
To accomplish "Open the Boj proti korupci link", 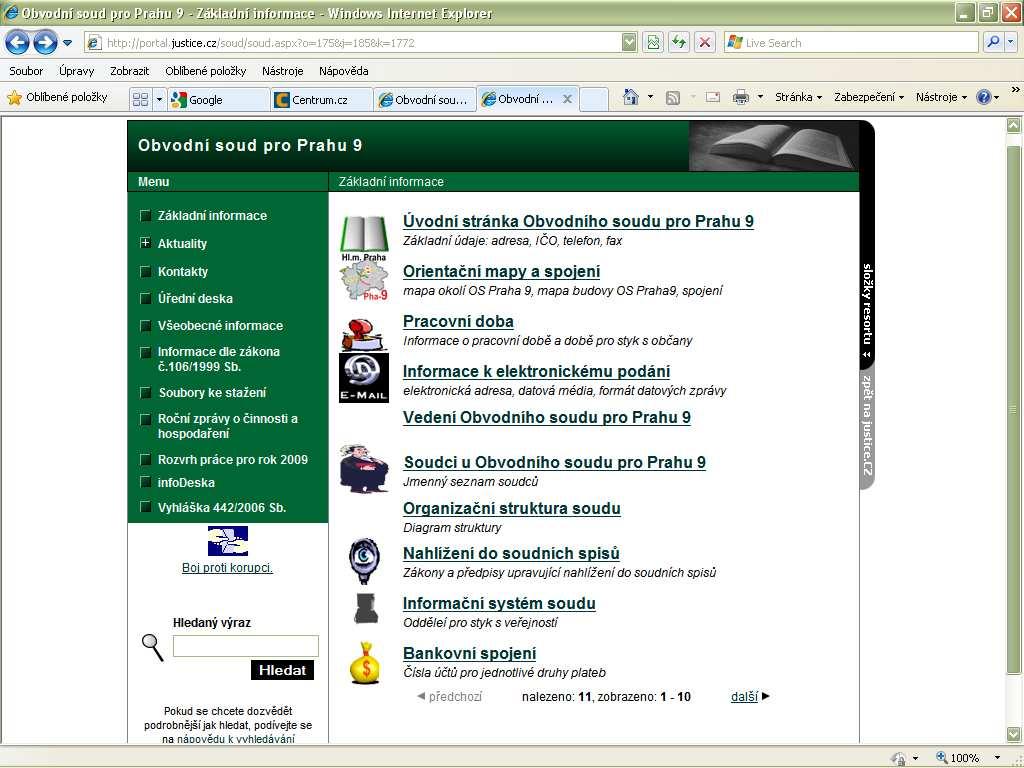I will point(227,568).
